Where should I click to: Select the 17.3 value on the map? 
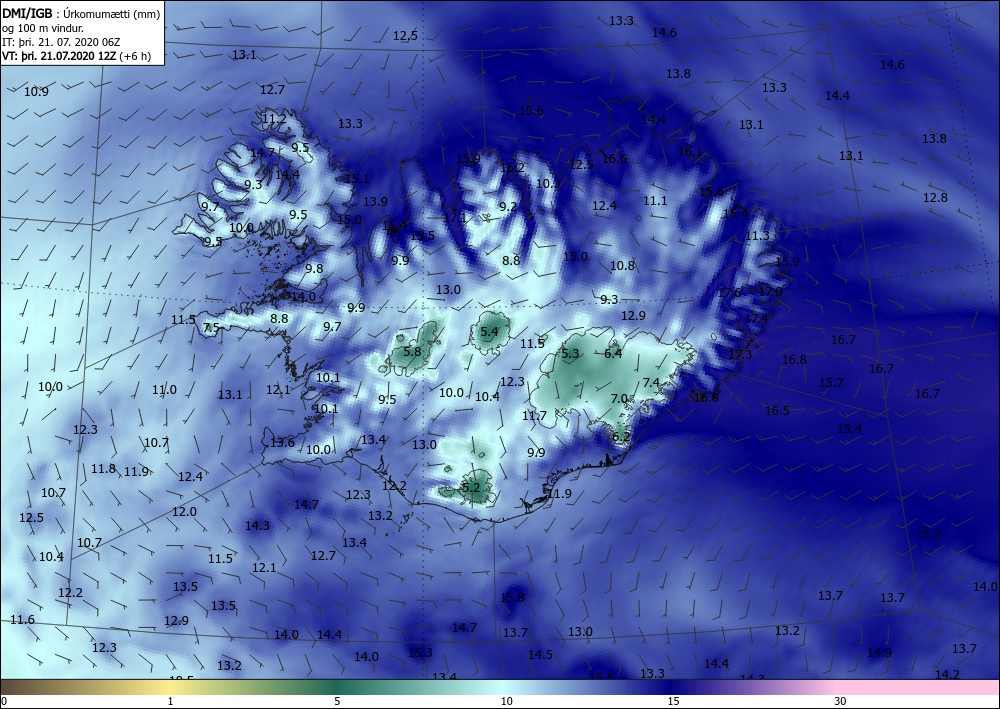tap(740, 354)
